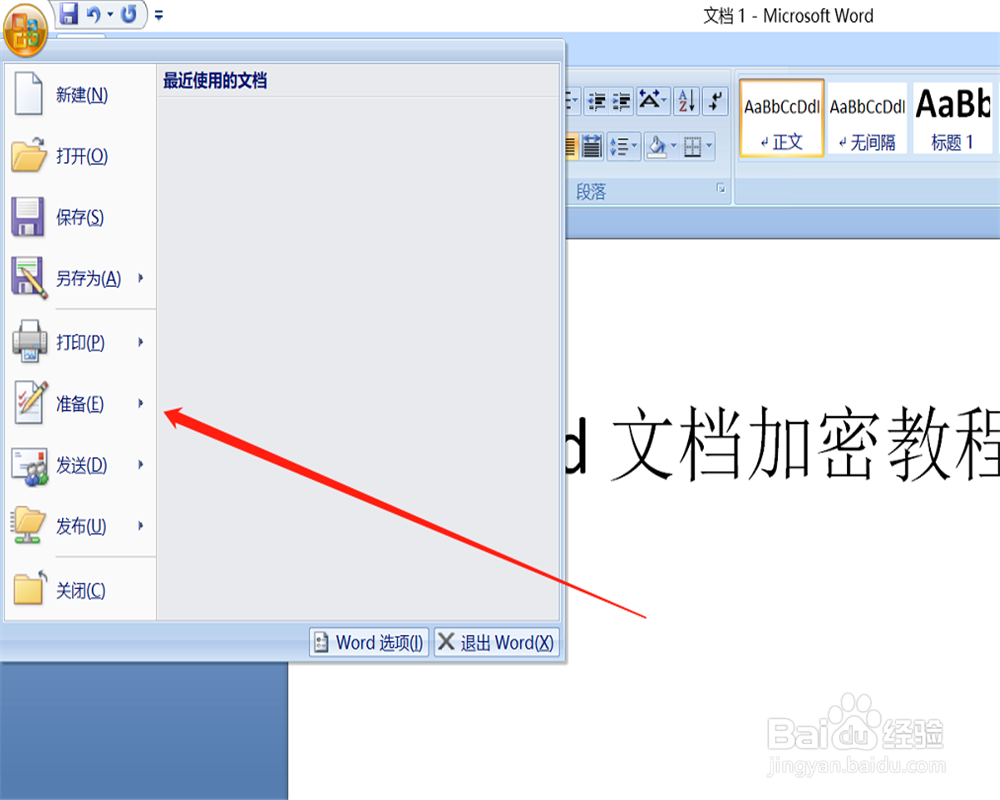Apply the 无间隔 style
This screenshot has height=800, width=1000.
coord(867,118)
